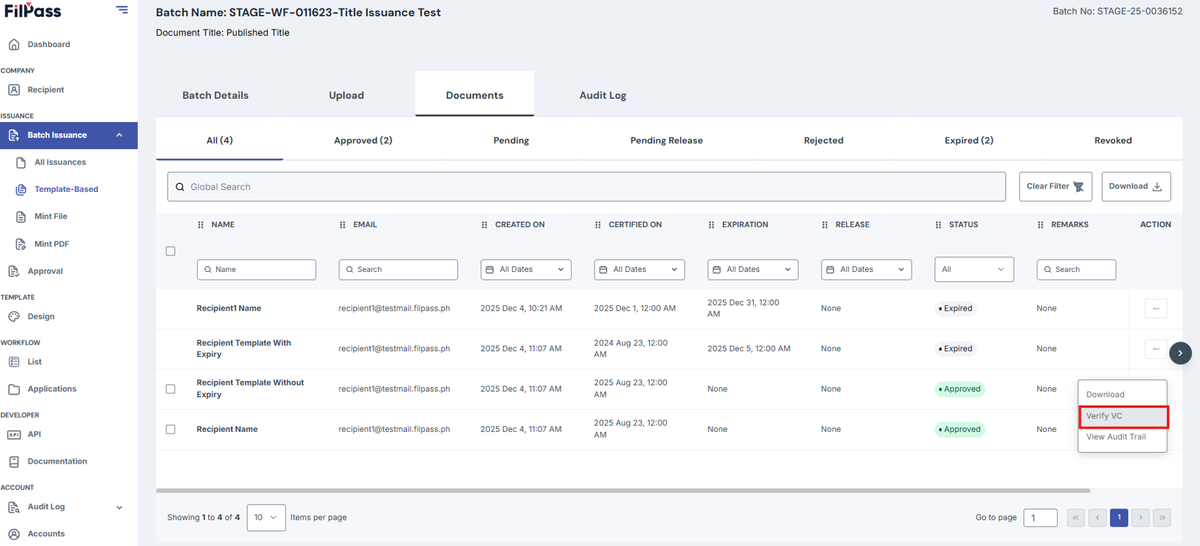Viewport: 1200px width, 546px height.
Task: Click the RELEASE column drag handle
Action: point(825,225)
